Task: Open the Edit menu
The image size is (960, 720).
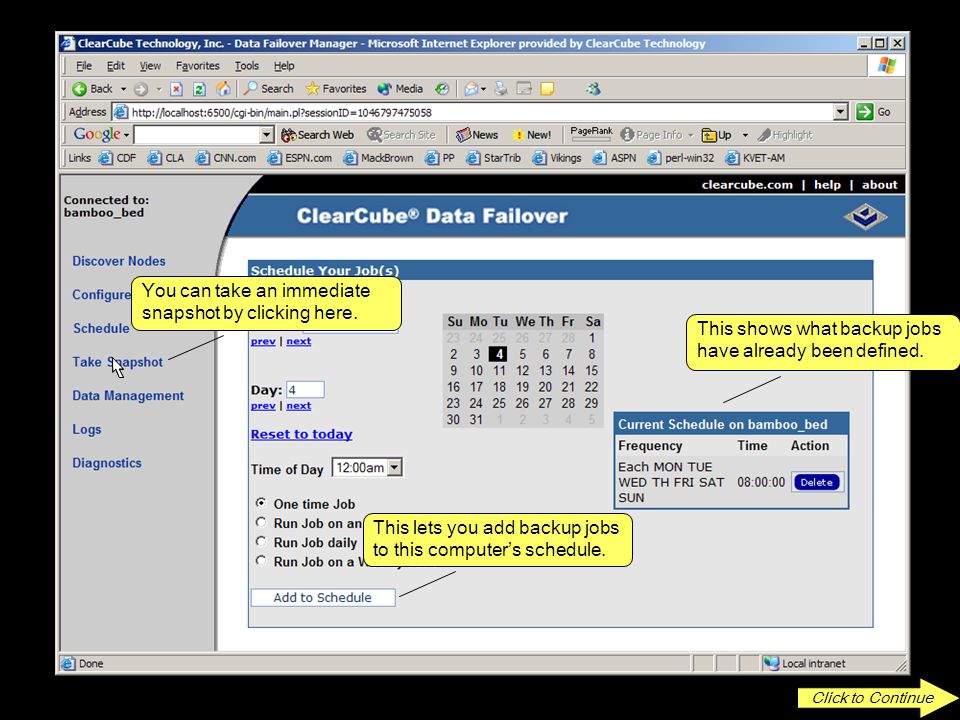Action: 116,66
